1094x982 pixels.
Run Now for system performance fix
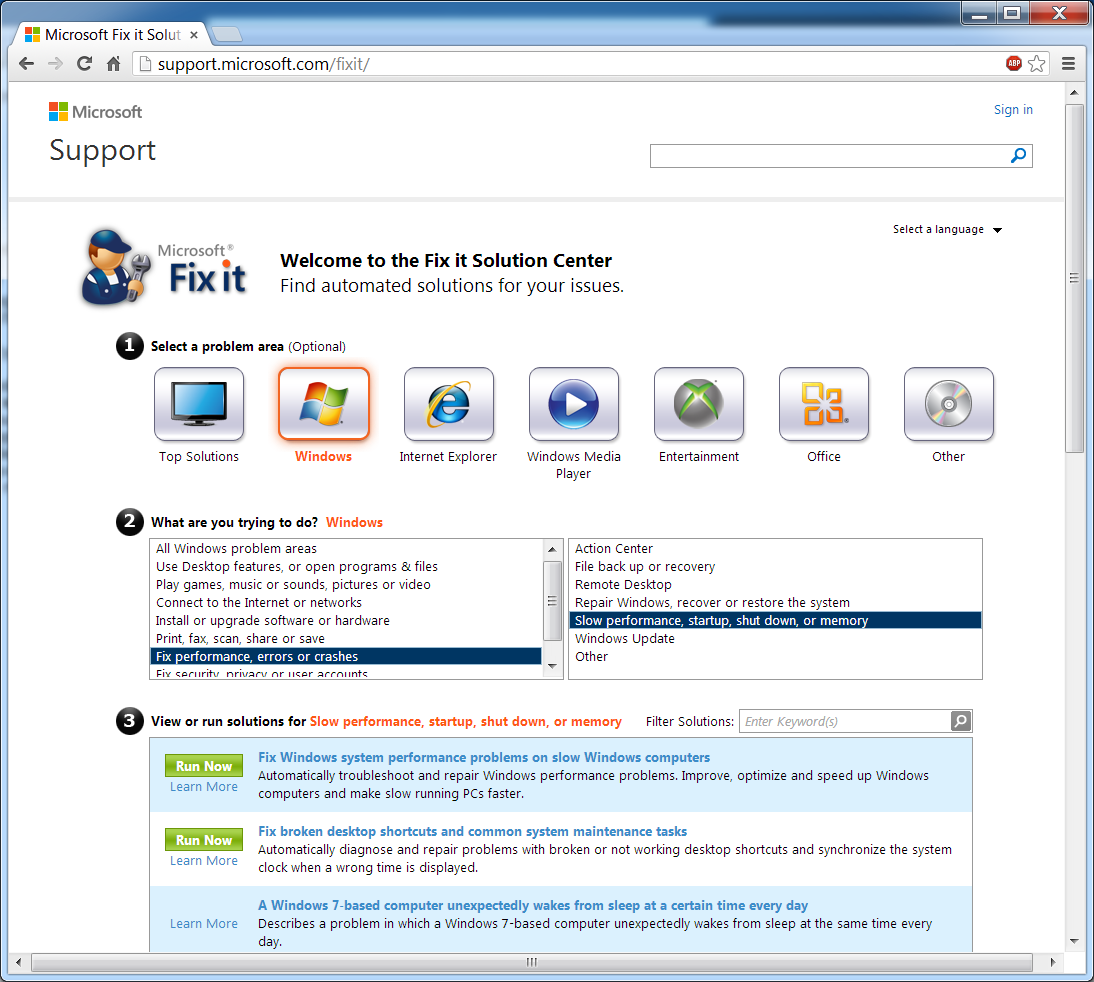coord(204,766)
